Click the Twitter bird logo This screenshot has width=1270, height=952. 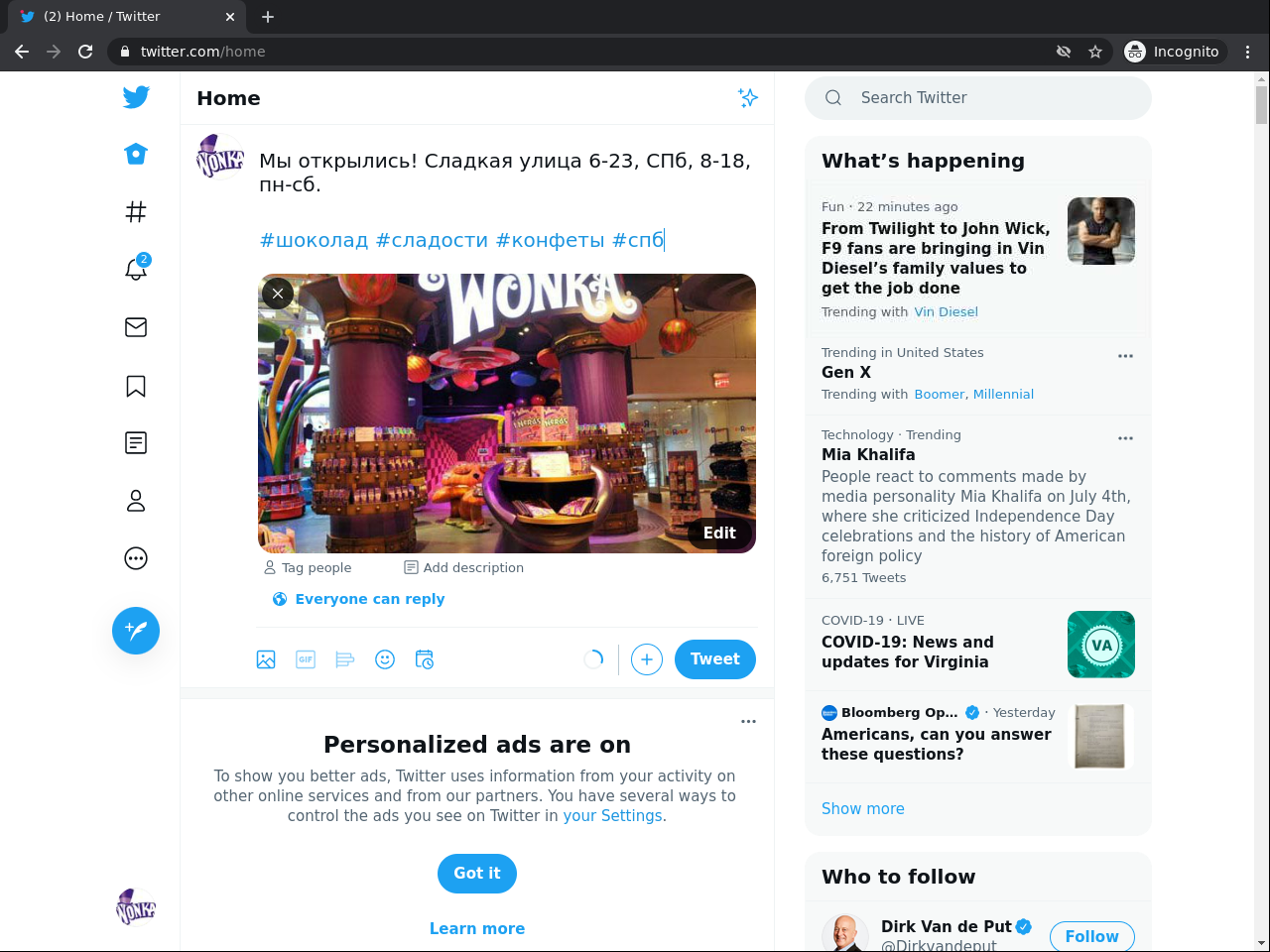coord(136,96)
